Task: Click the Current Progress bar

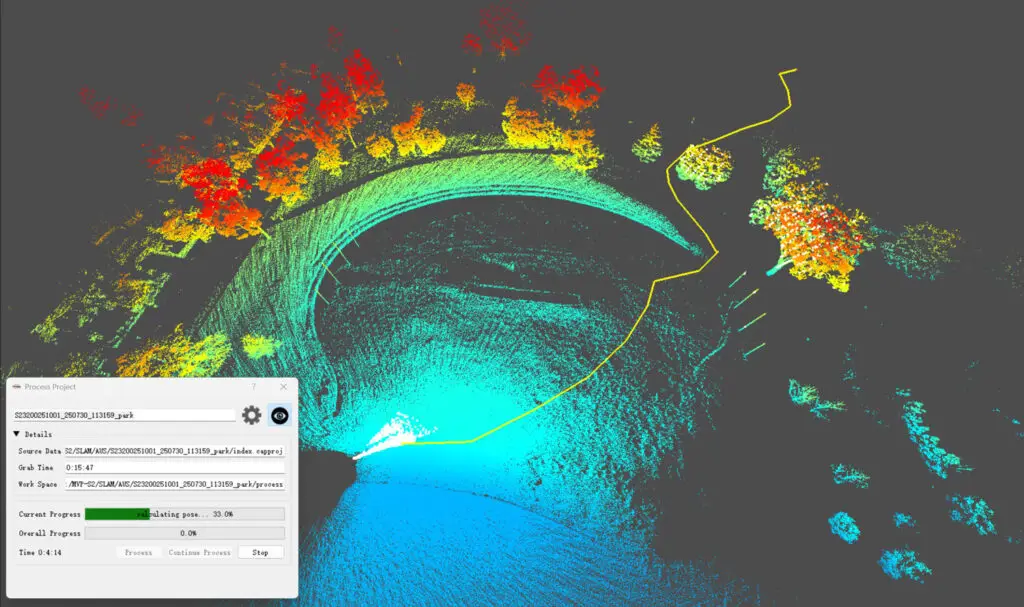Action: pyautogui.click(x=184, y=514)
